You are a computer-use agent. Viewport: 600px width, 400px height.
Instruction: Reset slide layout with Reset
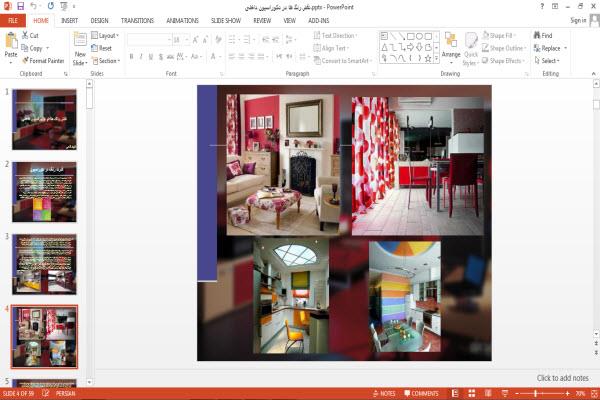click(102, 48)
